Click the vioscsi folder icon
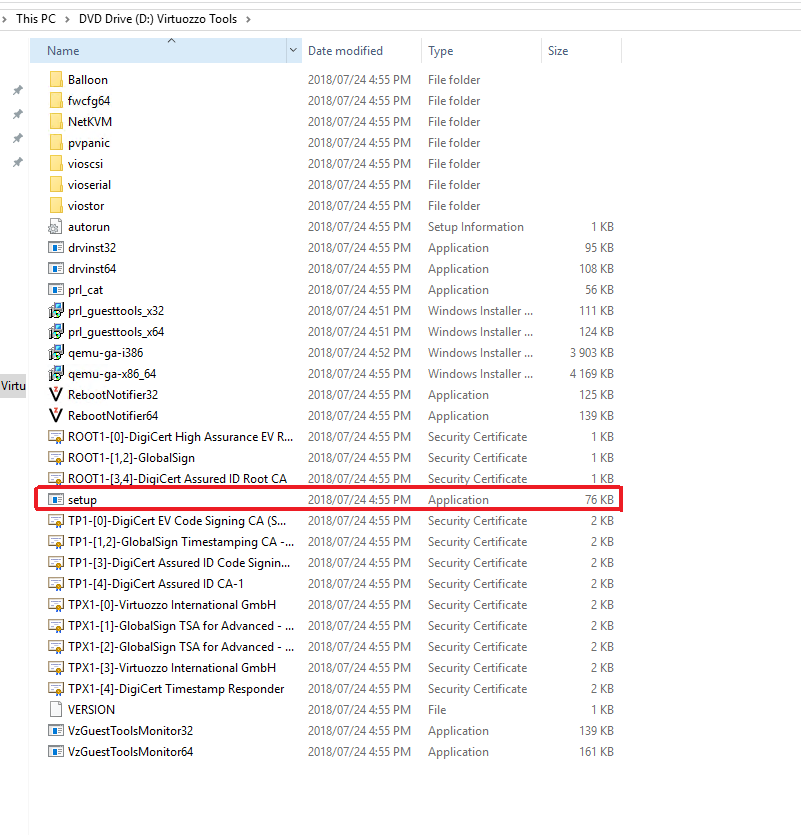Viewport: 801px width, 835px height. [56, 163]
